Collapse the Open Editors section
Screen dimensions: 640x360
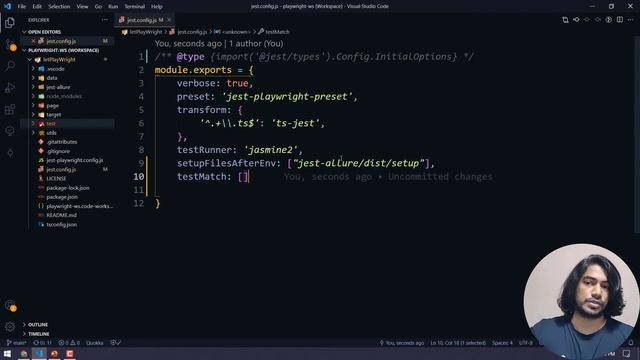tap(44, 32)
